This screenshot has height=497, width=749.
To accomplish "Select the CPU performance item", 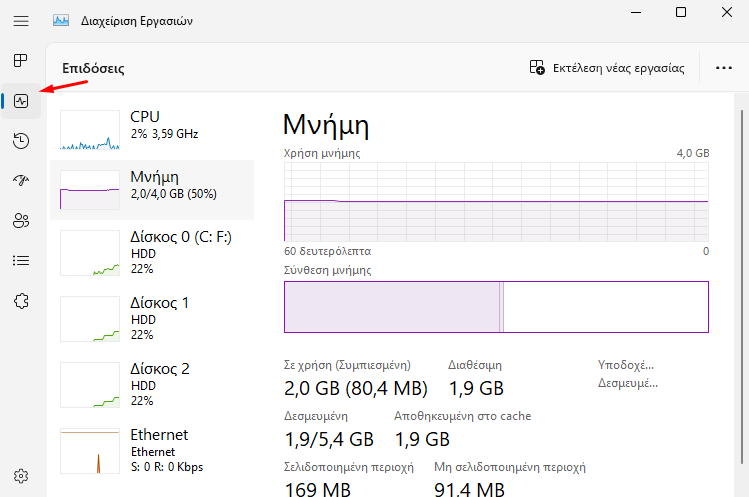I will click(x=152, y=130).
